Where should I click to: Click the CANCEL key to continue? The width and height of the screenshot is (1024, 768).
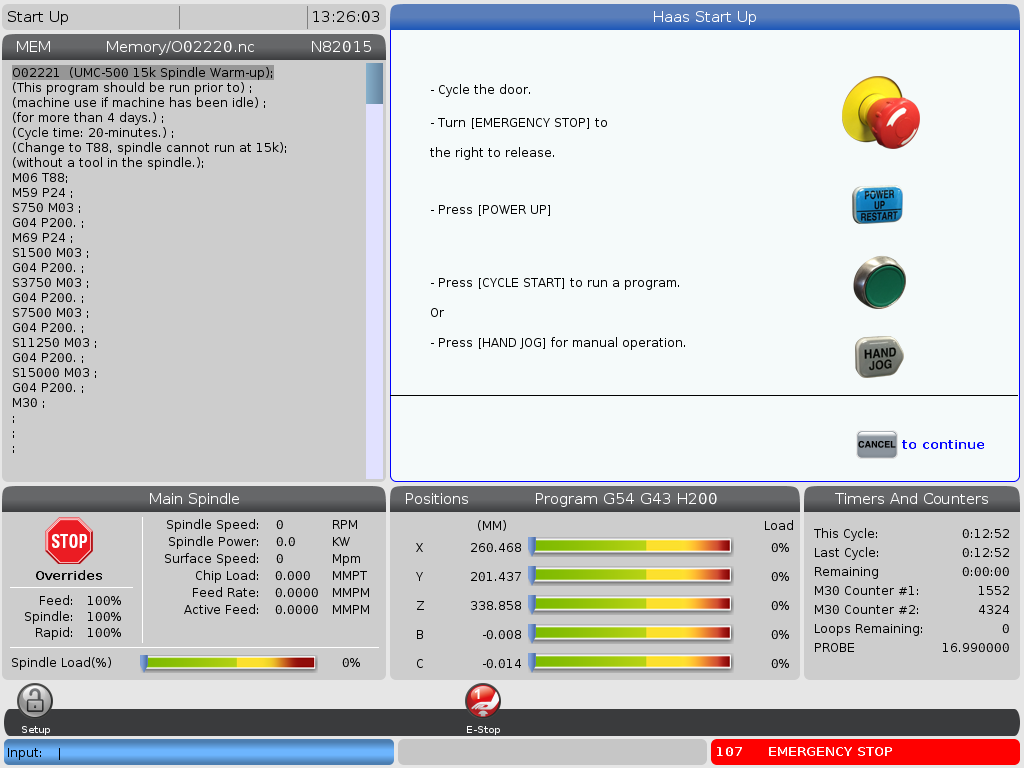pos(876,445)
